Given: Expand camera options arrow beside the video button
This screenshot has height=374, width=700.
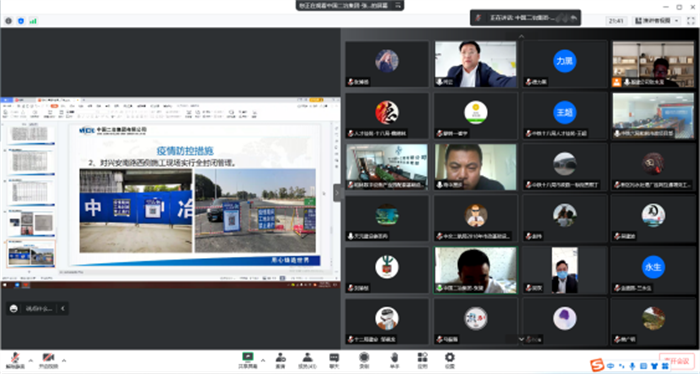Looking at the screenshot, I should 64,360.
